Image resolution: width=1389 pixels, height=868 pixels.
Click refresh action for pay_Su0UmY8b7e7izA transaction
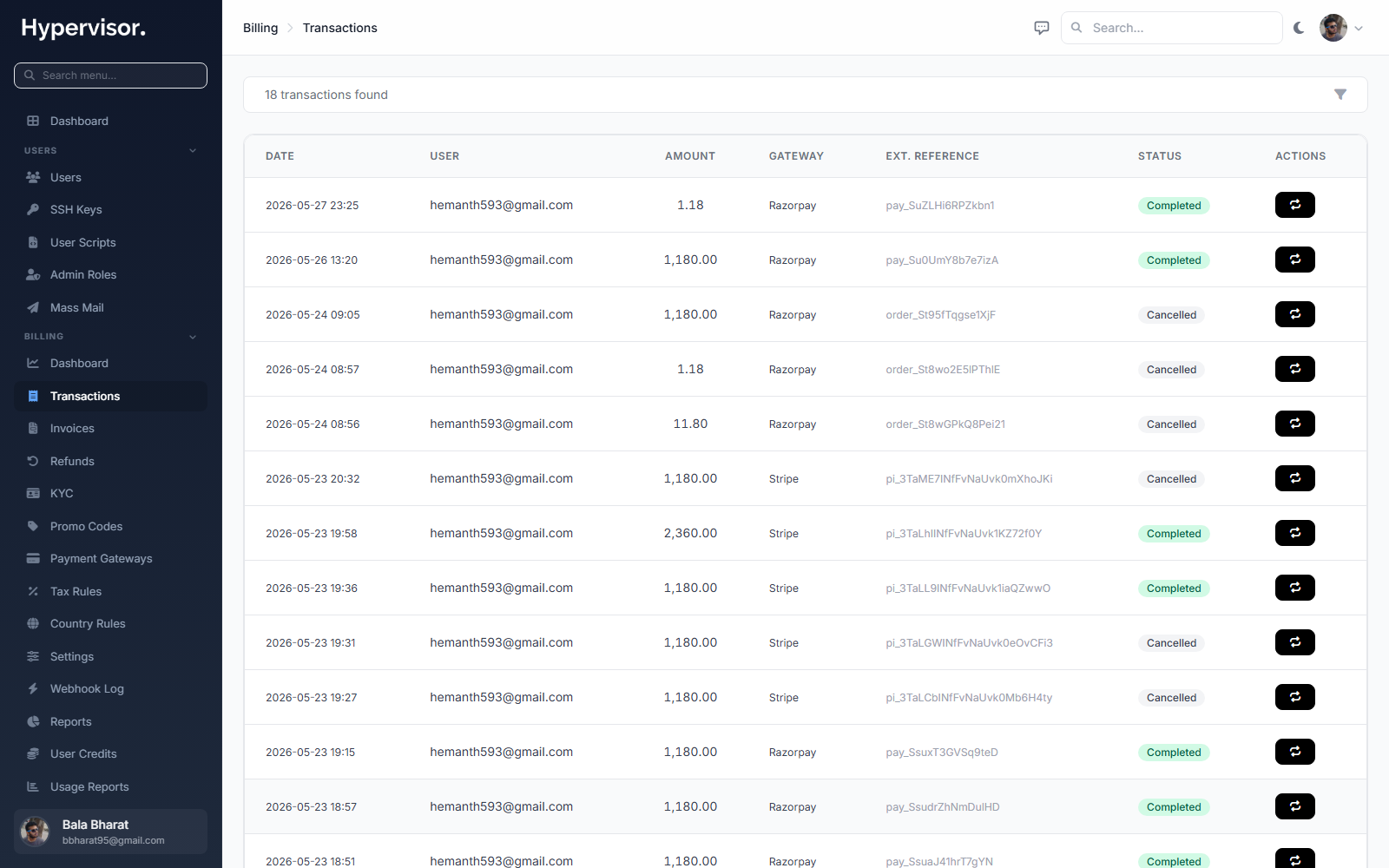[1294, 260]
